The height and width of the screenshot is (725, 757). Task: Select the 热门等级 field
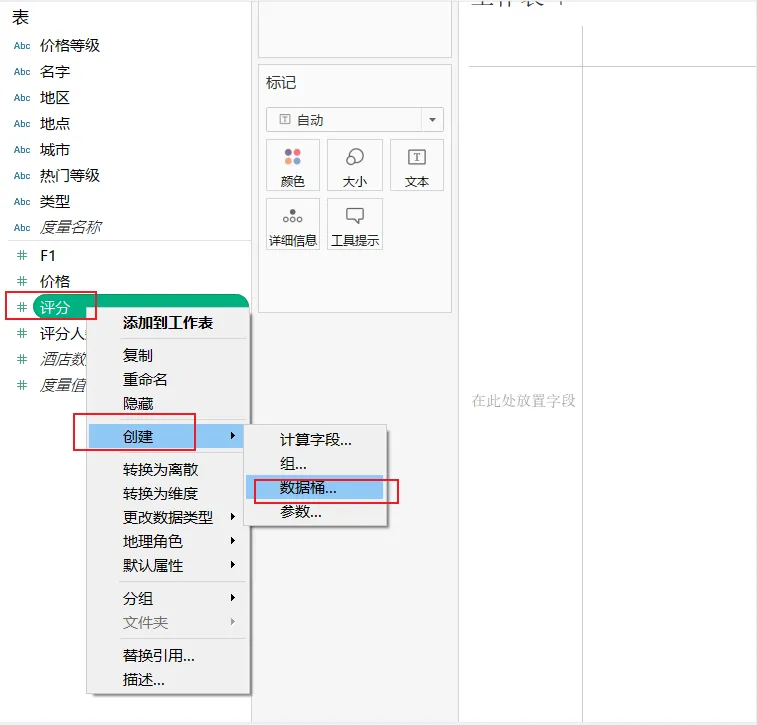70,176
